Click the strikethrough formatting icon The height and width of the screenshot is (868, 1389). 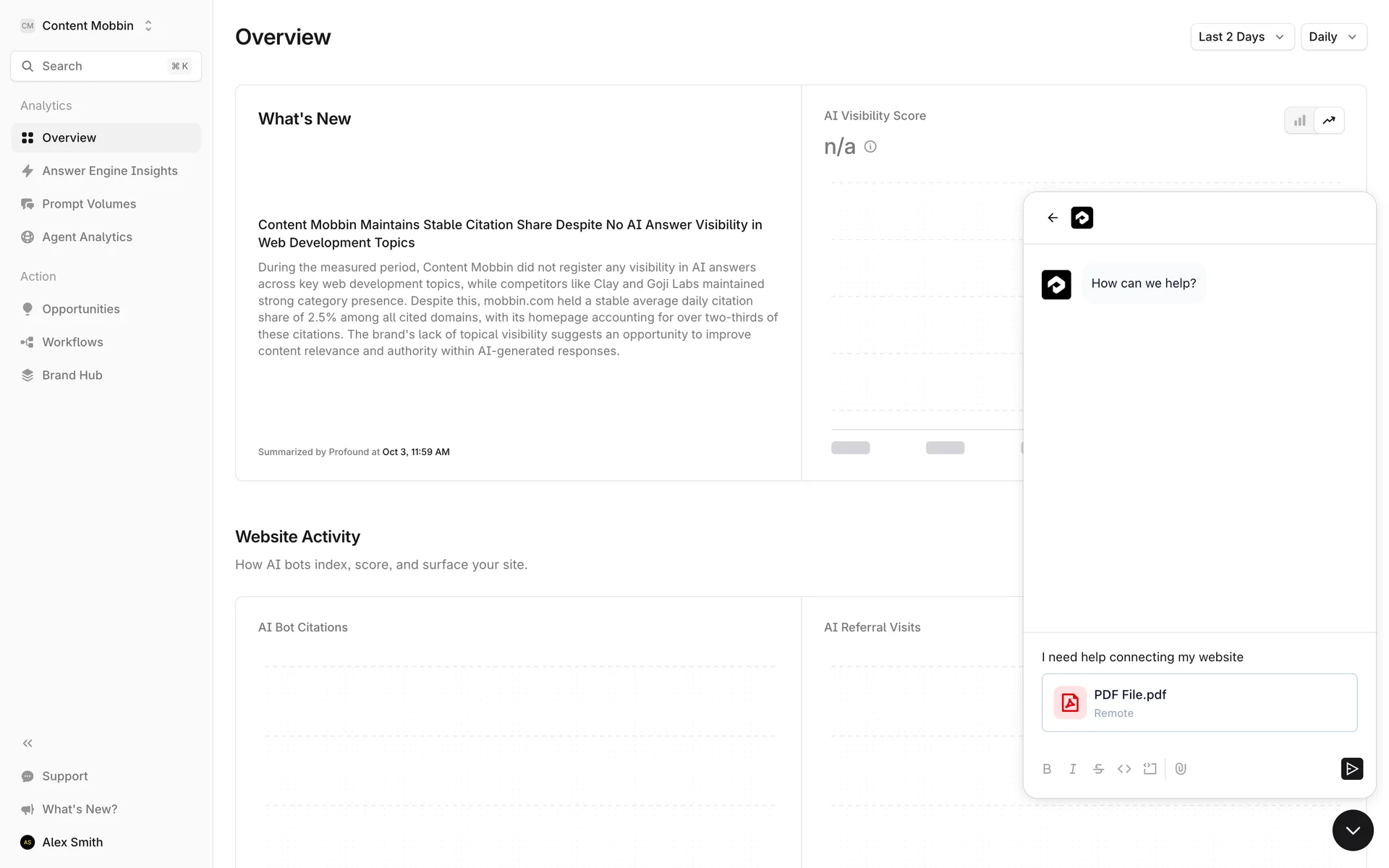pyautogui.click(x=1098, y=769)
